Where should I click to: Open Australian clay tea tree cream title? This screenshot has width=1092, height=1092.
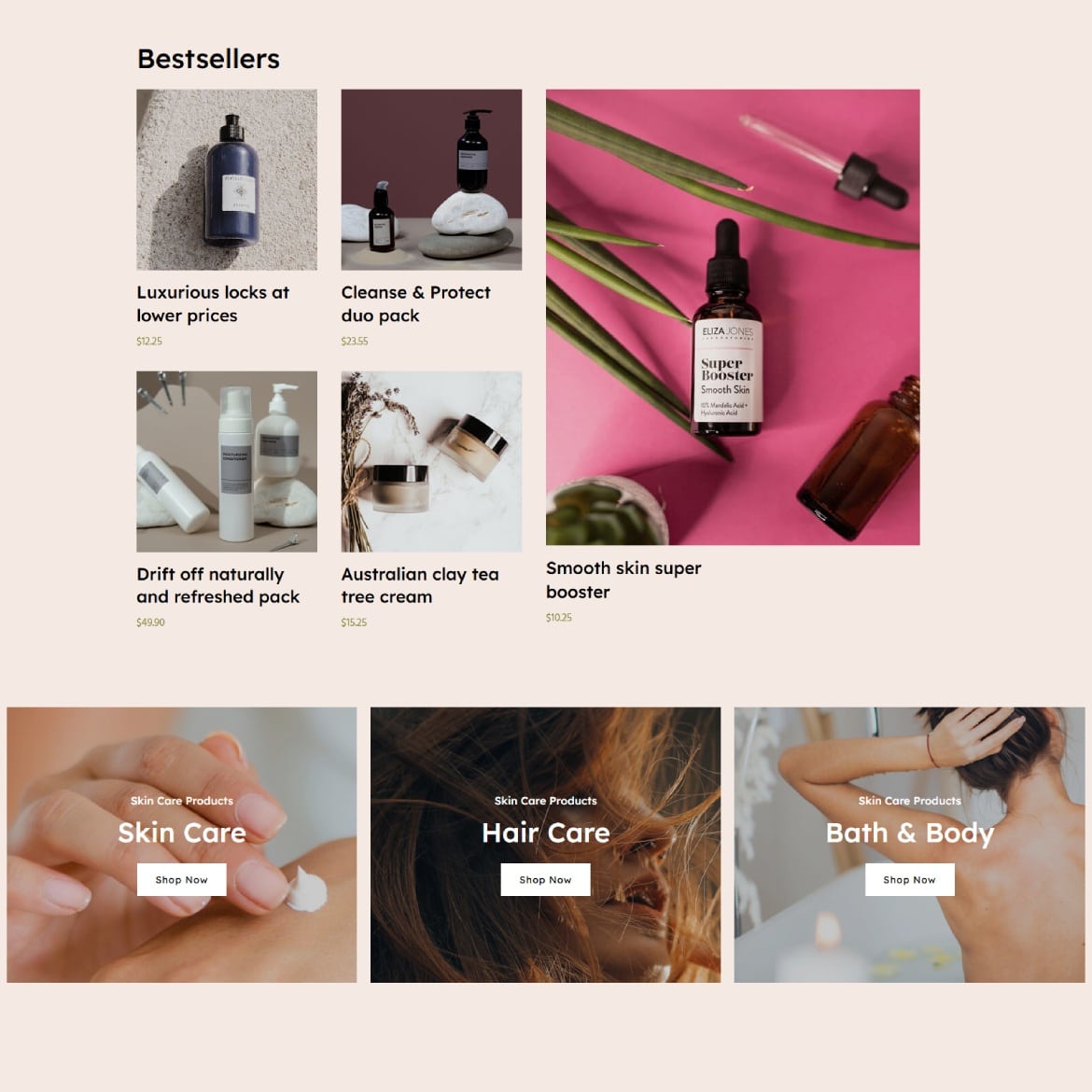[x=420, y=586]
